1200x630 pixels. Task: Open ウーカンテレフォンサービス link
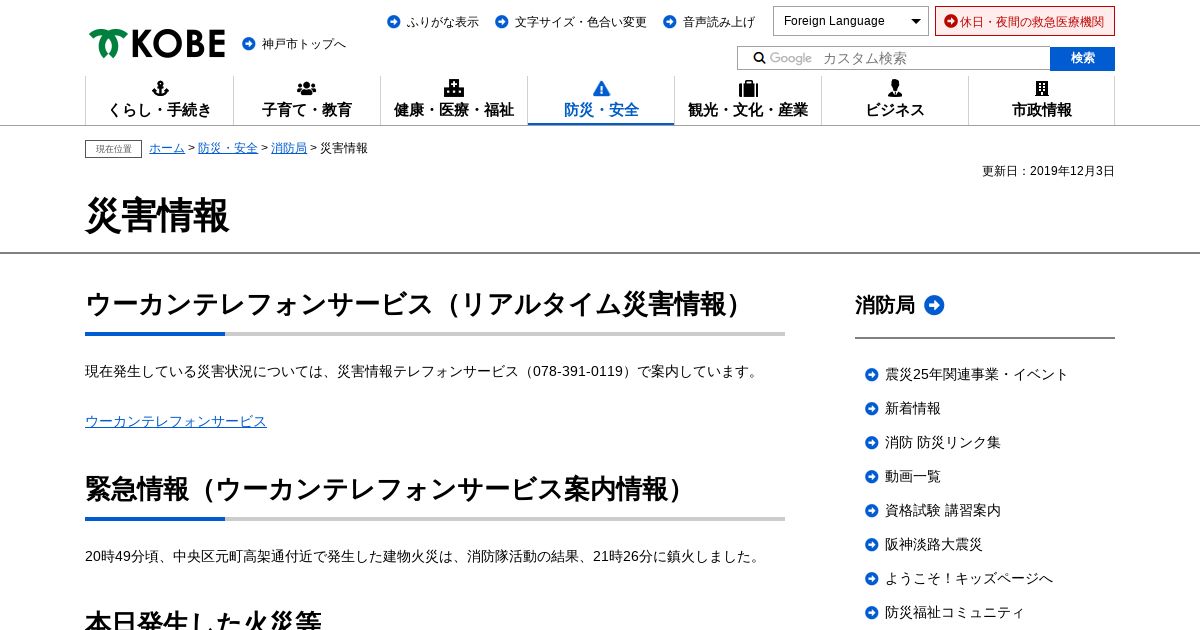[x=176, y=421]
